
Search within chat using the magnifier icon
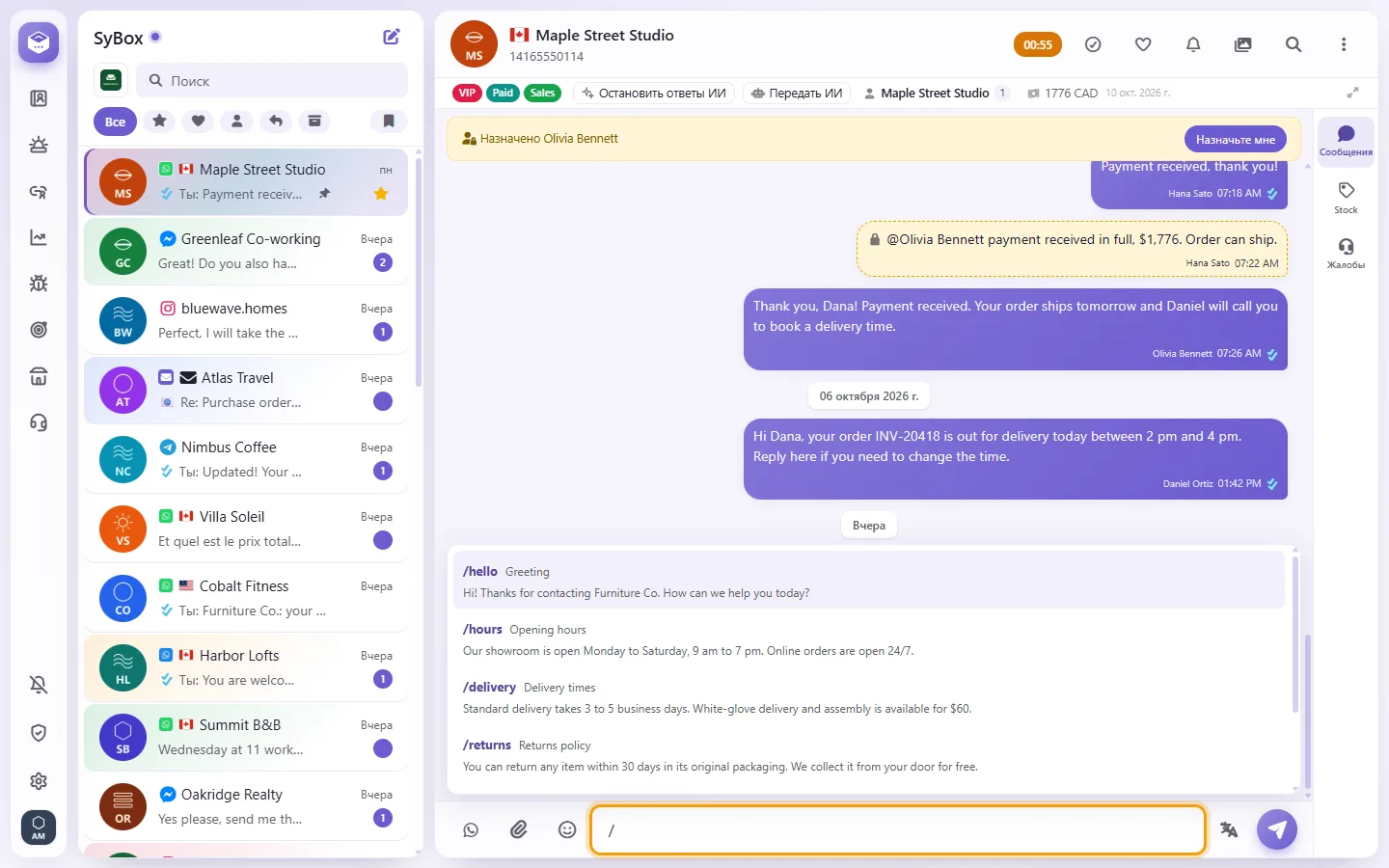1294,44
